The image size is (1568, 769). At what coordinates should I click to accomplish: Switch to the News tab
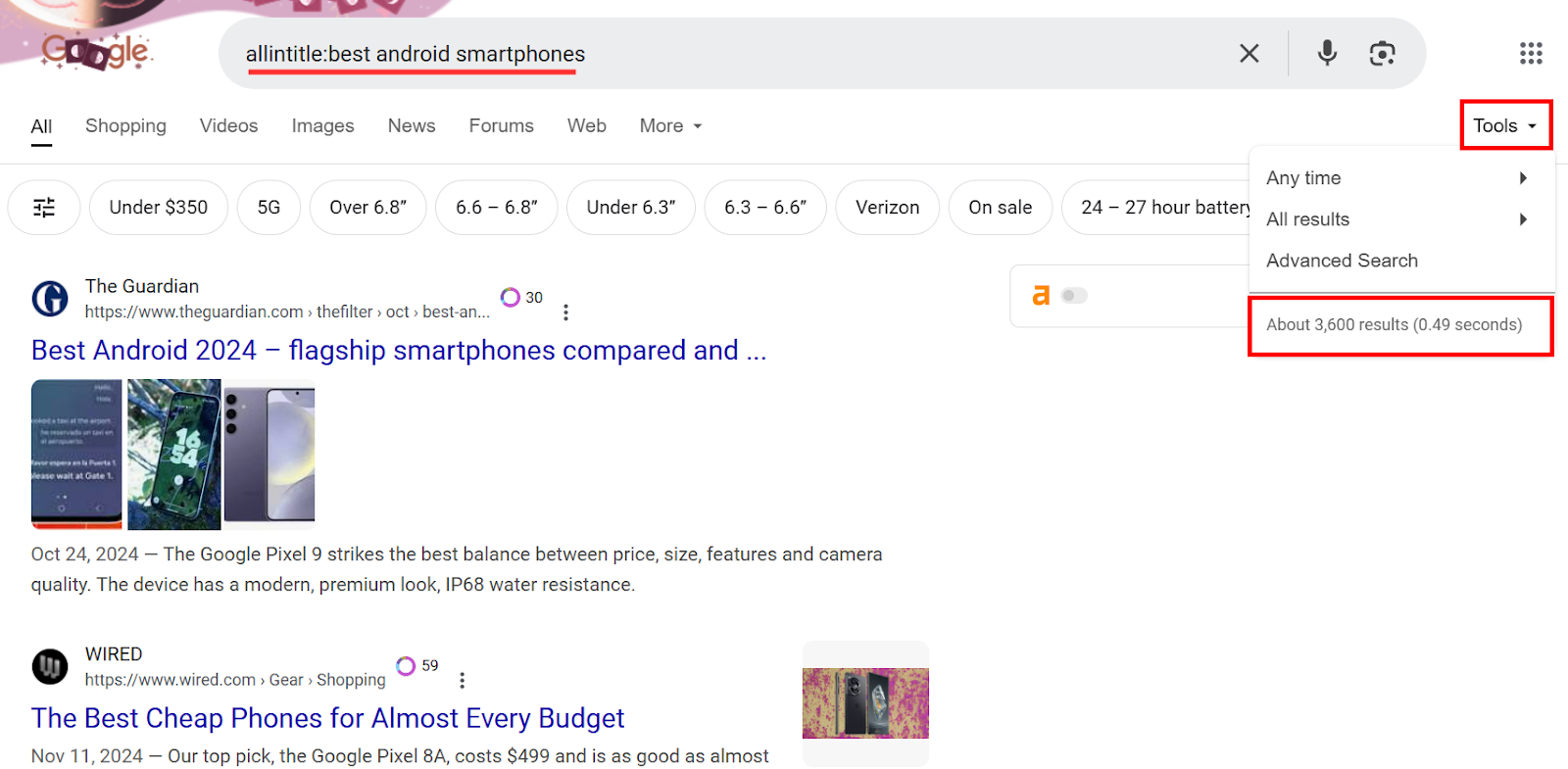tap(412, 125)
